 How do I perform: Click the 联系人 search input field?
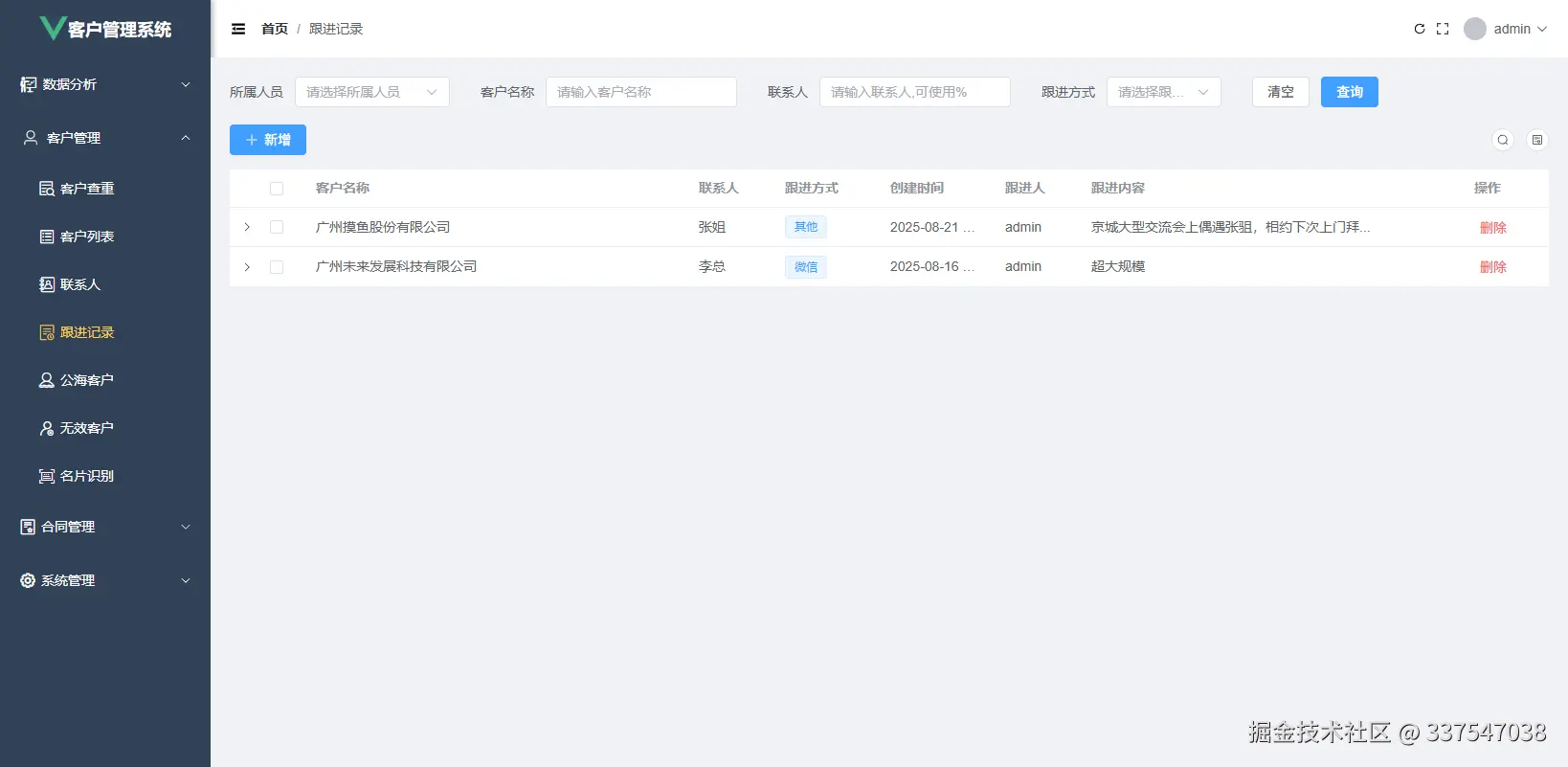pos(915,92)
